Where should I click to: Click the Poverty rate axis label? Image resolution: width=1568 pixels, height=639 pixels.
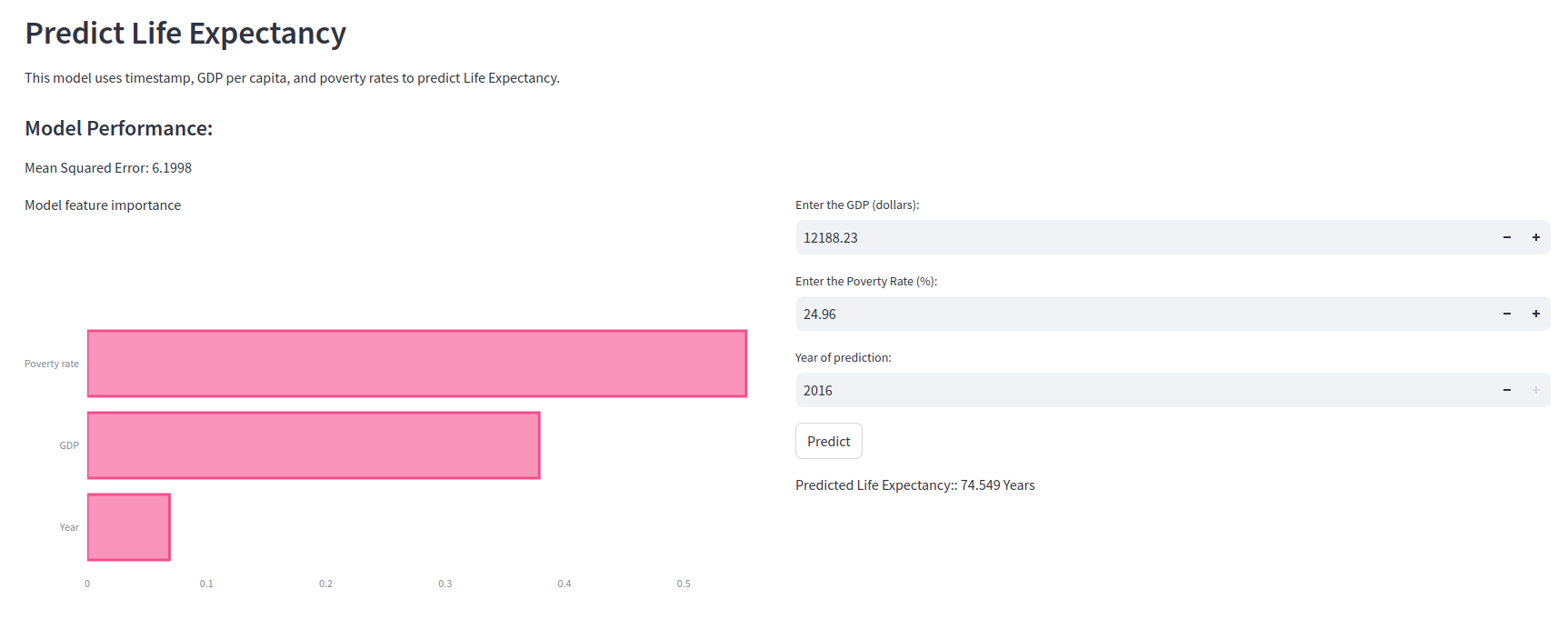pyautogui.click(x=51, y=364)
